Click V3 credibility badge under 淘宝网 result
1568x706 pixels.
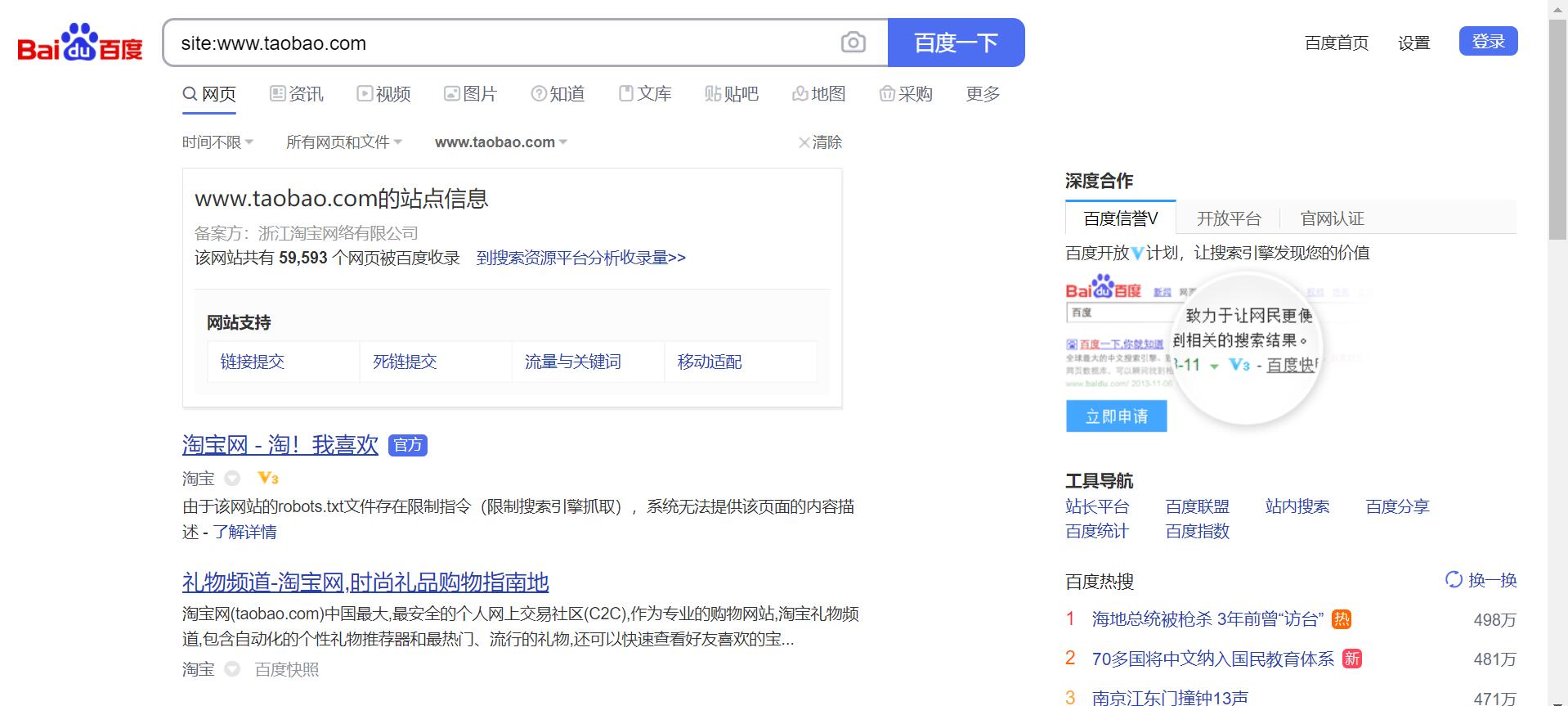pos(268,478)
